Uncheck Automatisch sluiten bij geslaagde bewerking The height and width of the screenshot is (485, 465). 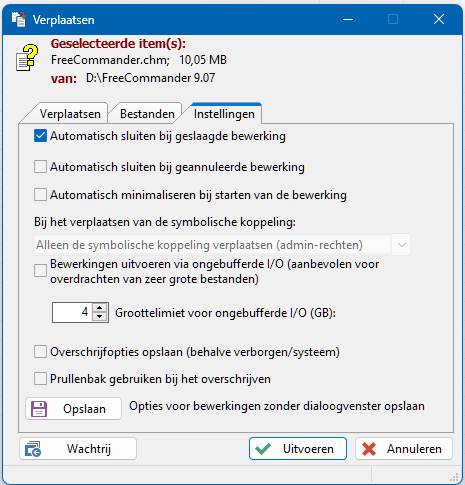click(40, 136)
